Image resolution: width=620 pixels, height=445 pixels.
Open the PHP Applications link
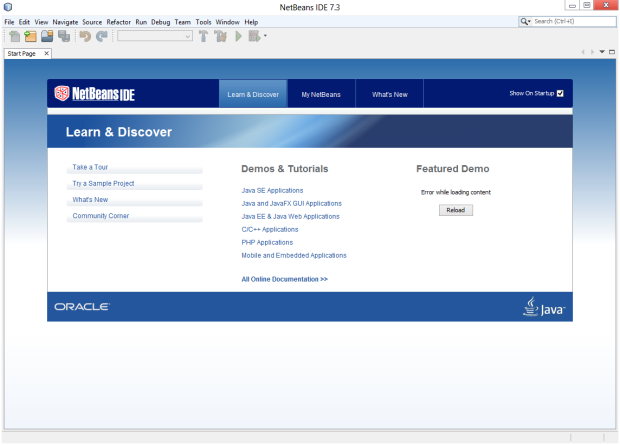(x=267, y=242)
